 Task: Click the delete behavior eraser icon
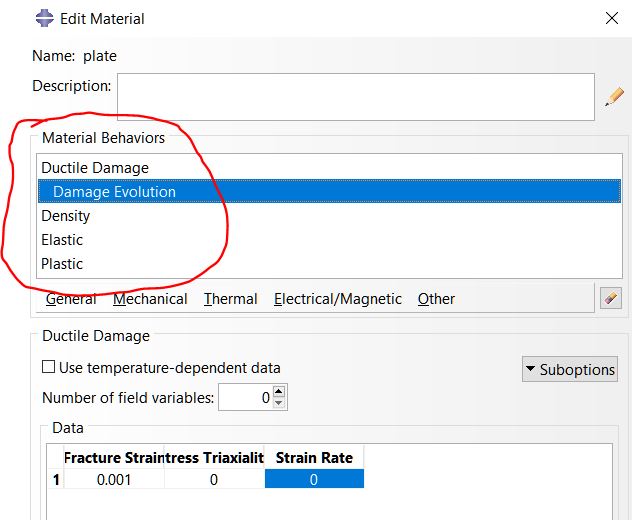(611, 298)
